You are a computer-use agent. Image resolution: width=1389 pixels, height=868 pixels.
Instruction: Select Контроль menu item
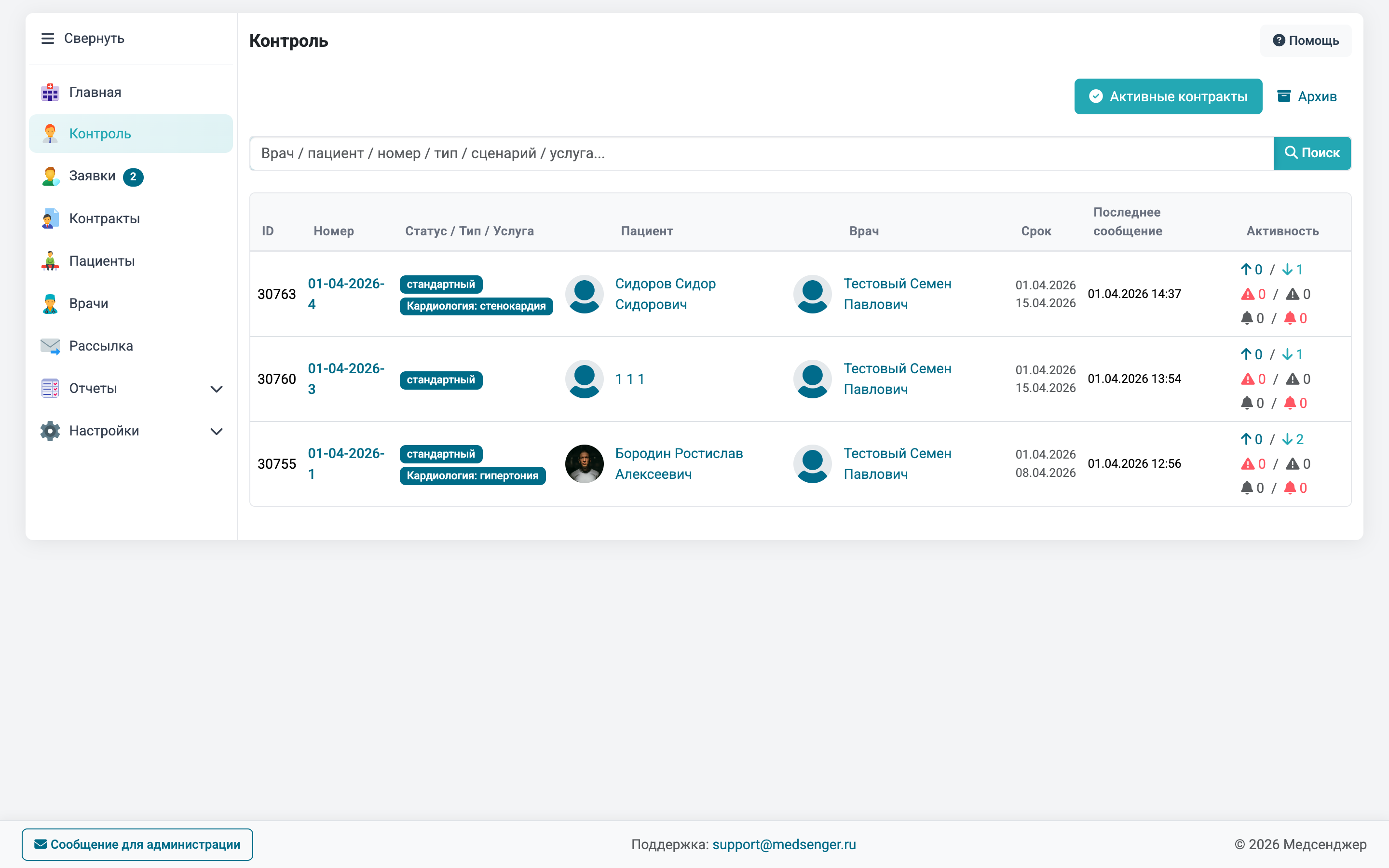(131, 134)
